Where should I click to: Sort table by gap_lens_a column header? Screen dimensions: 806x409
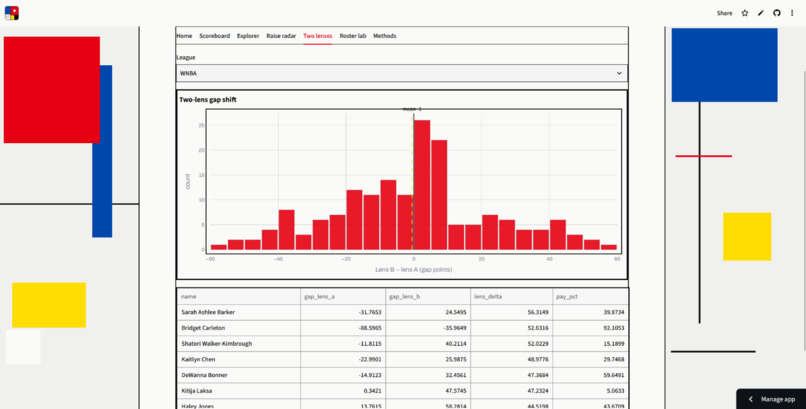click(x=343, y=296)
